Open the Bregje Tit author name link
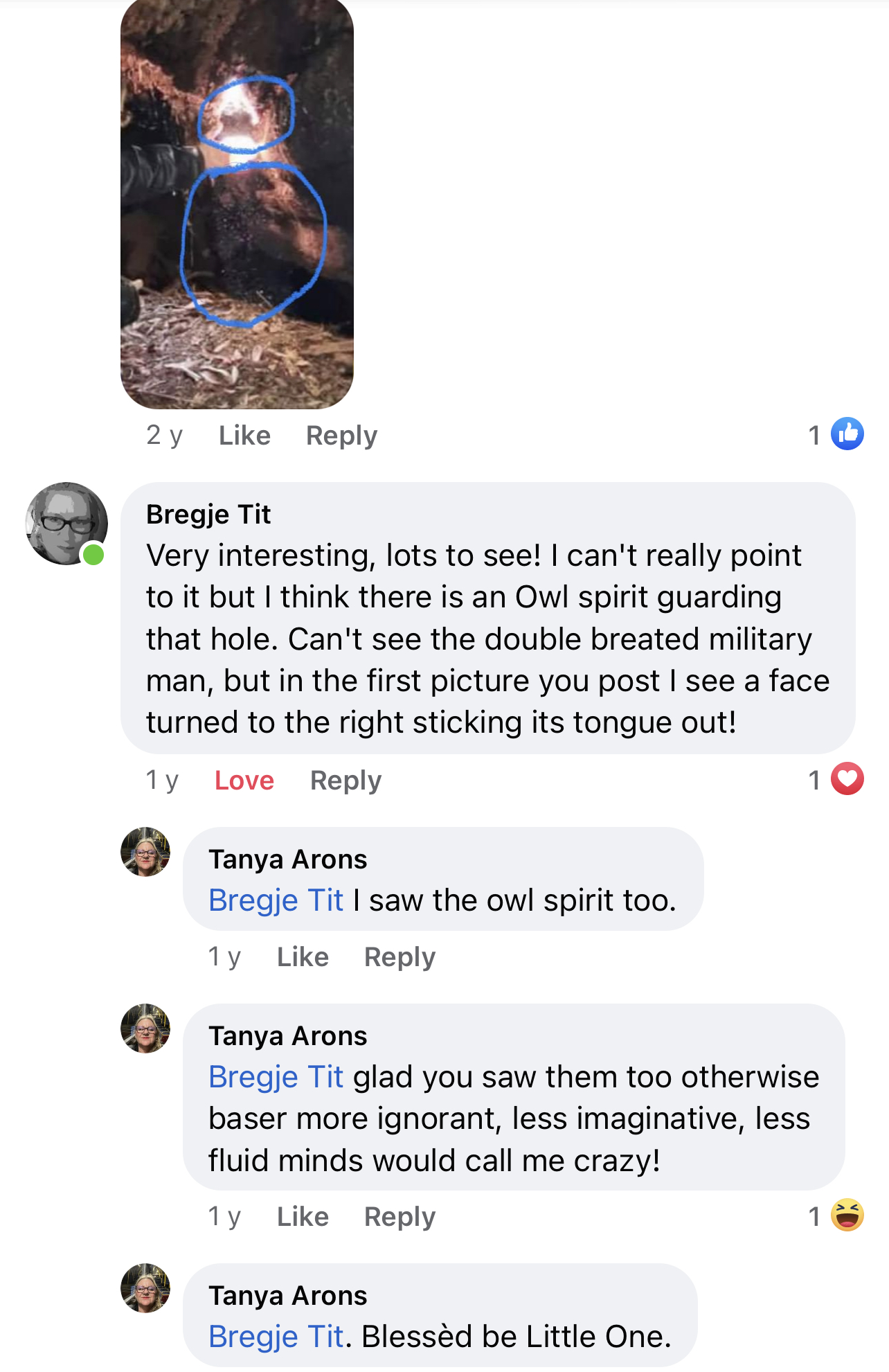Image resolution: width=889 pixels, height=1372 pixels. coord(208,515)
